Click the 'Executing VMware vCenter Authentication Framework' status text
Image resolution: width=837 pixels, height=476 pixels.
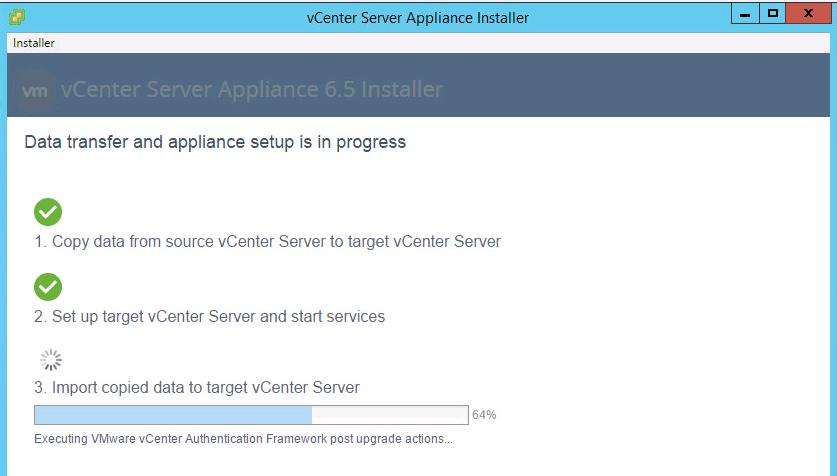click(x=243, y=439)
